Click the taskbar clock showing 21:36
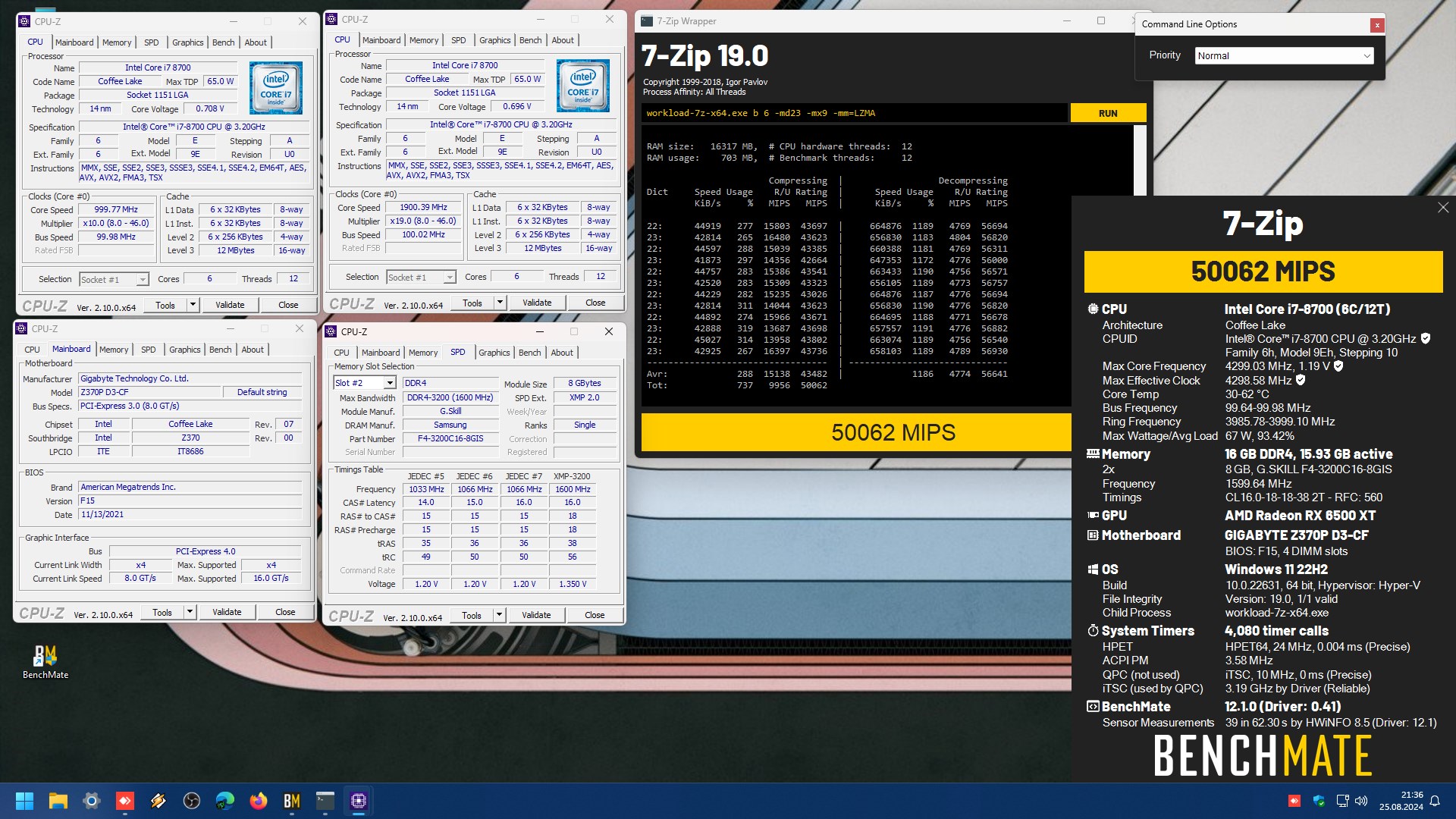The height and width of the screenshot is (819, 1456). 1401,801
